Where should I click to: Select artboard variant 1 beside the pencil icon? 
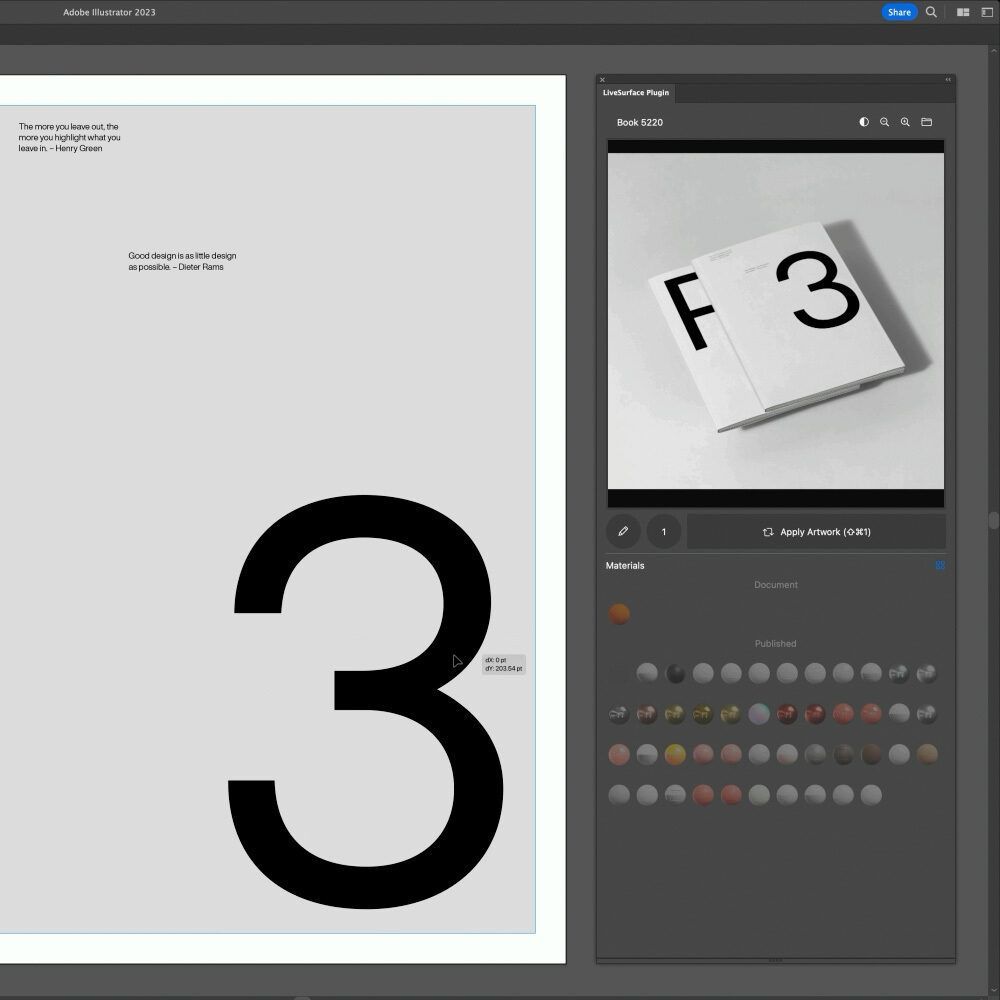664,531
